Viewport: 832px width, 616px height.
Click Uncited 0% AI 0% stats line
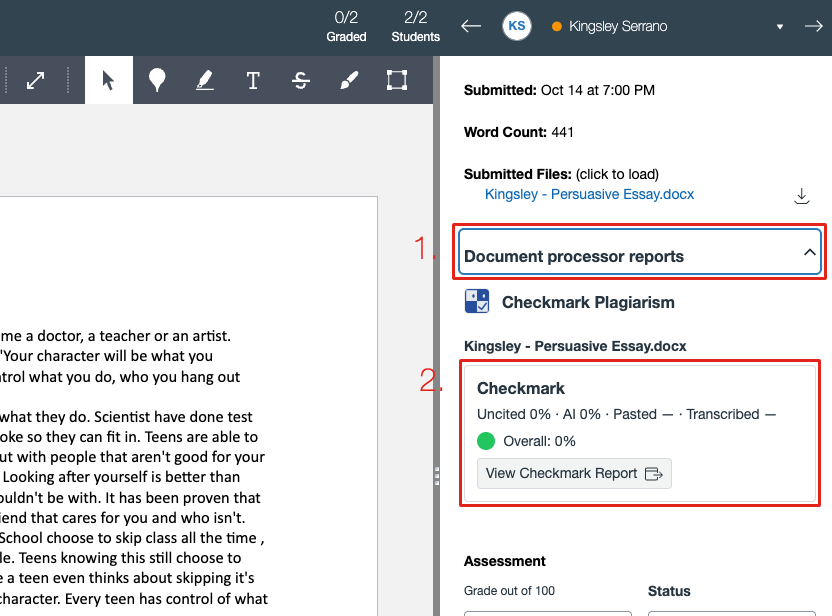point(626,414)
